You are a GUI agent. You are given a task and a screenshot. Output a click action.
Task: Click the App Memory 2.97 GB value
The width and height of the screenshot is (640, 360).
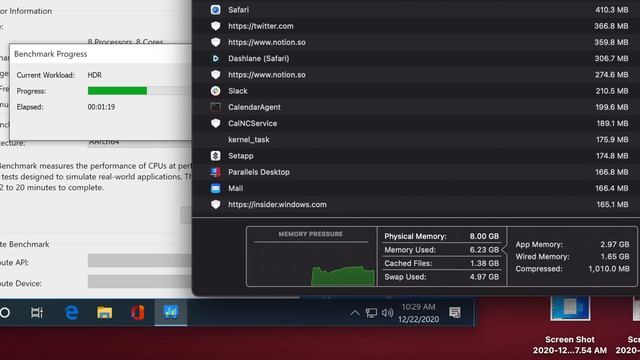615,244
